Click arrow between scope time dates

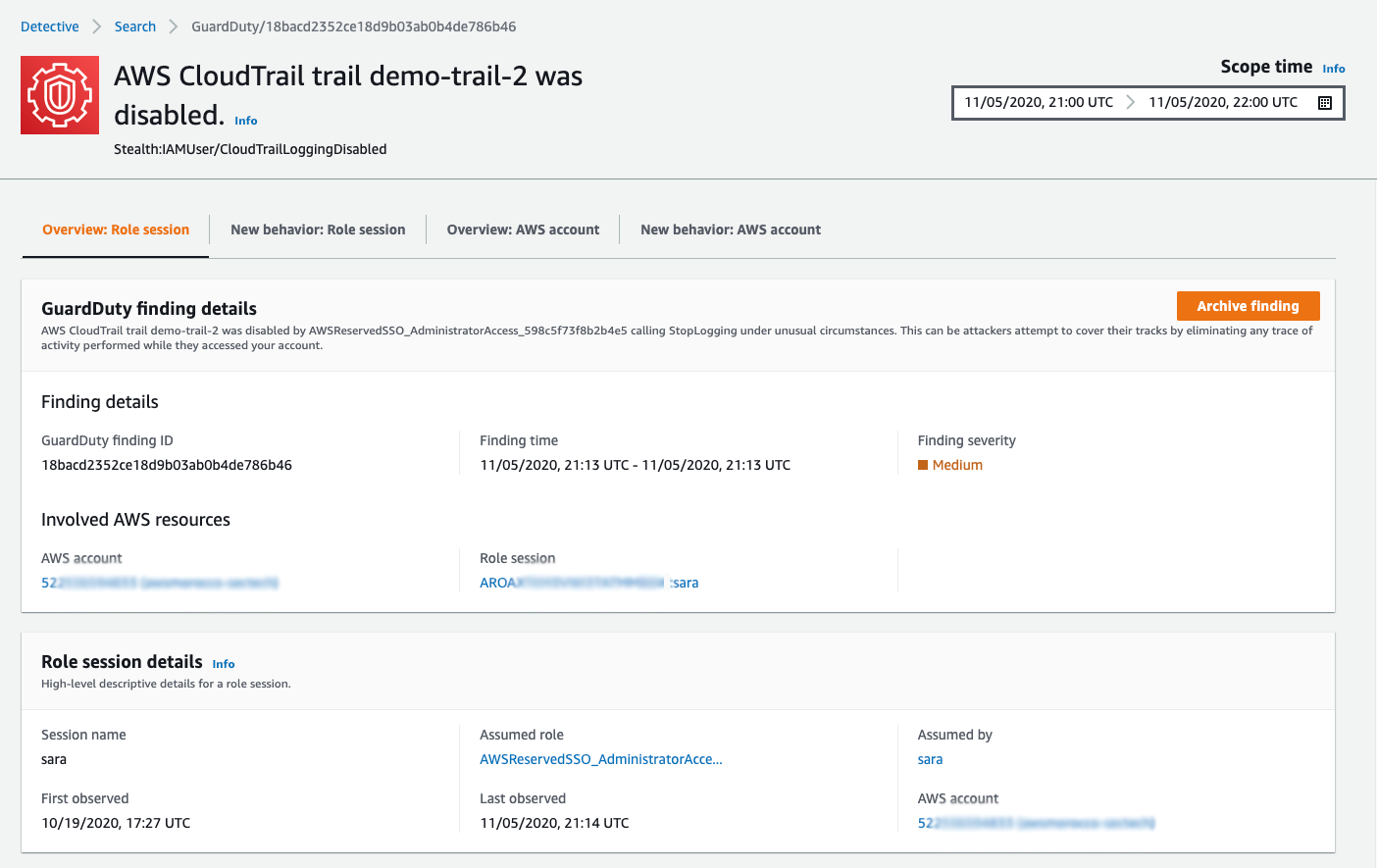(1131, 102)
